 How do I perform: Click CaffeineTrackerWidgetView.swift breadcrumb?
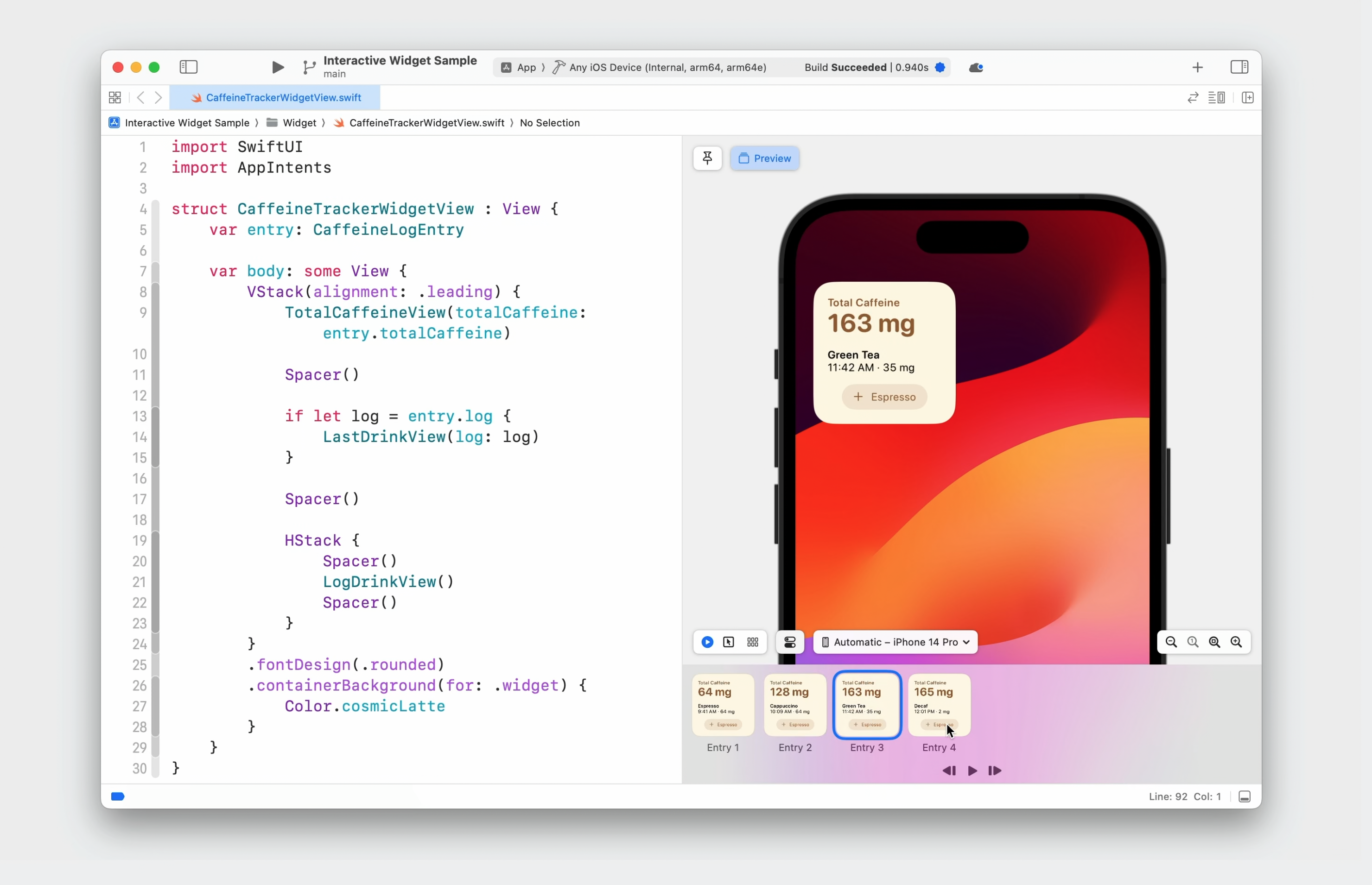click(x=419, y=123)
